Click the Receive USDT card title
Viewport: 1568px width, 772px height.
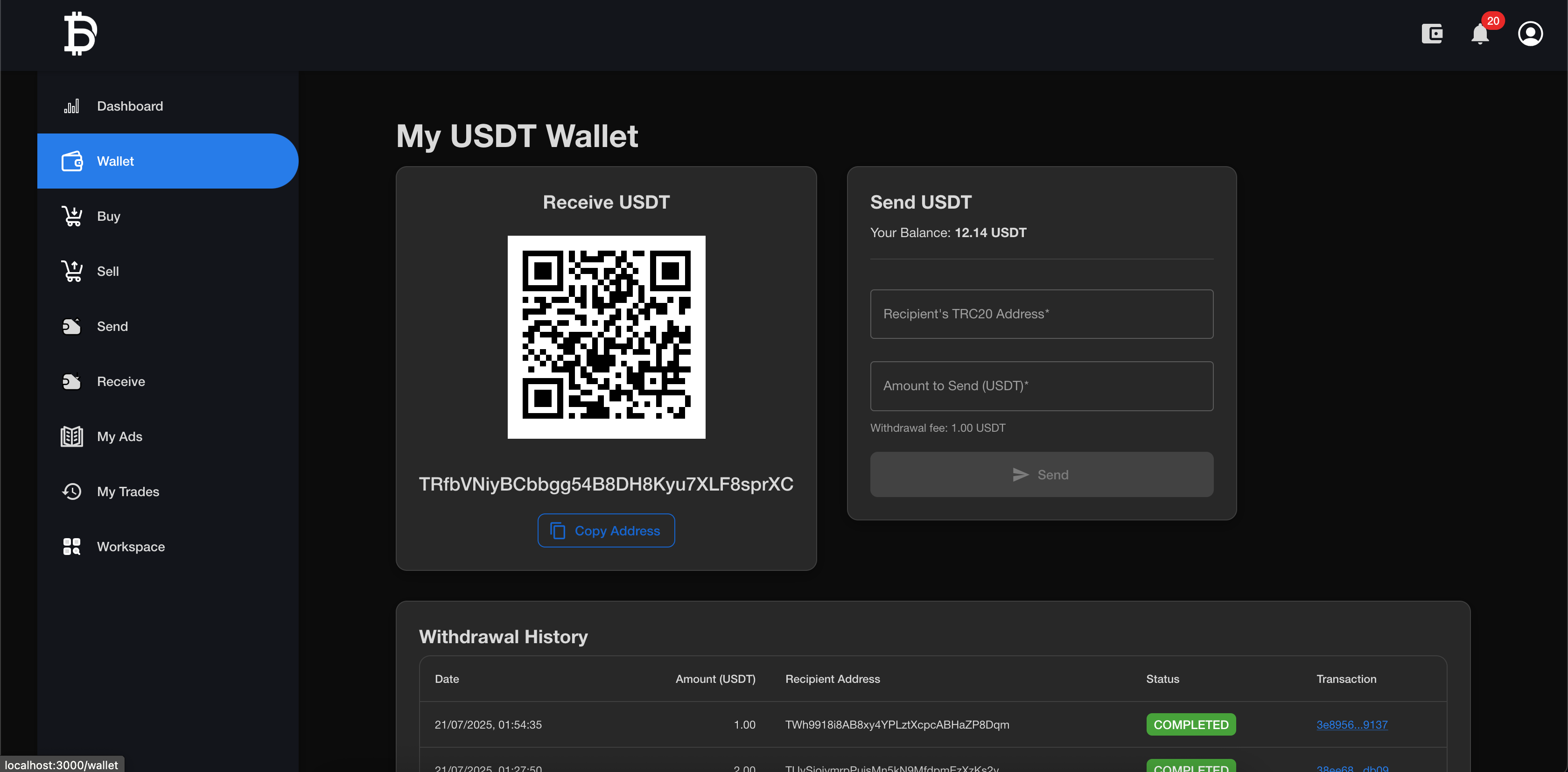coord(606,202)
